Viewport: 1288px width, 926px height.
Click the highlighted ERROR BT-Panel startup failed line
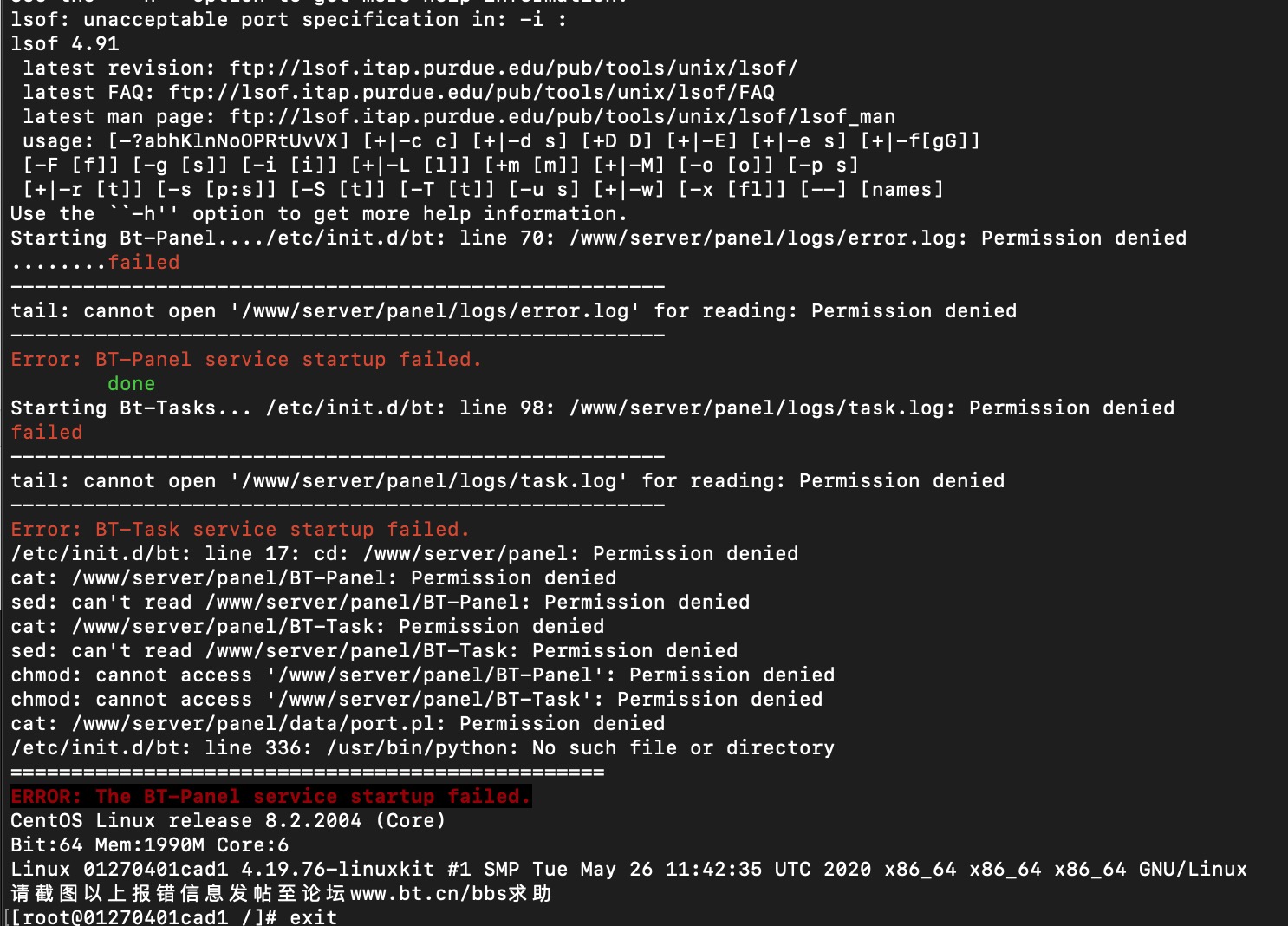coord(271,796)
